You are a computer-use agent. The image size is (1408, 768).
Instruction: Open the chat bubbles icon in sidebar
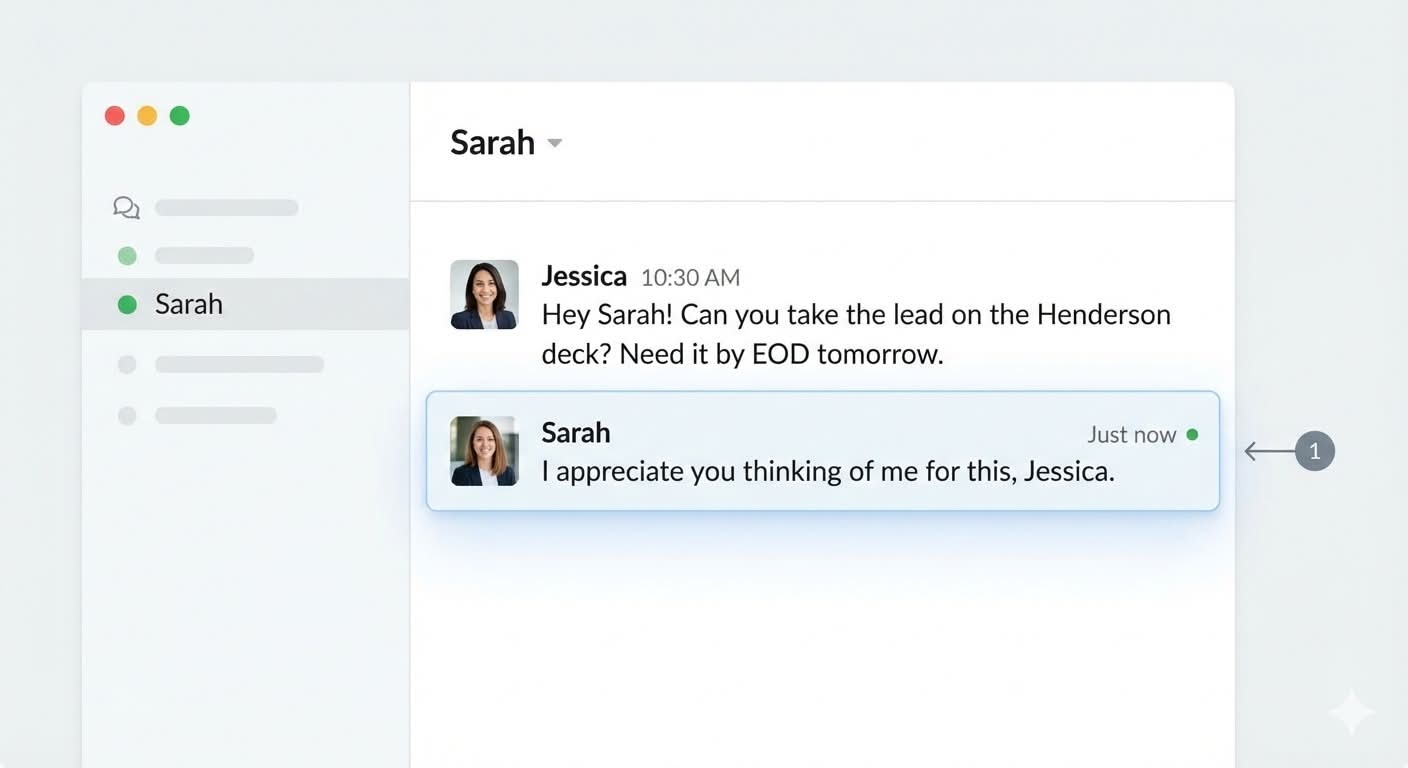pos(126,208)
